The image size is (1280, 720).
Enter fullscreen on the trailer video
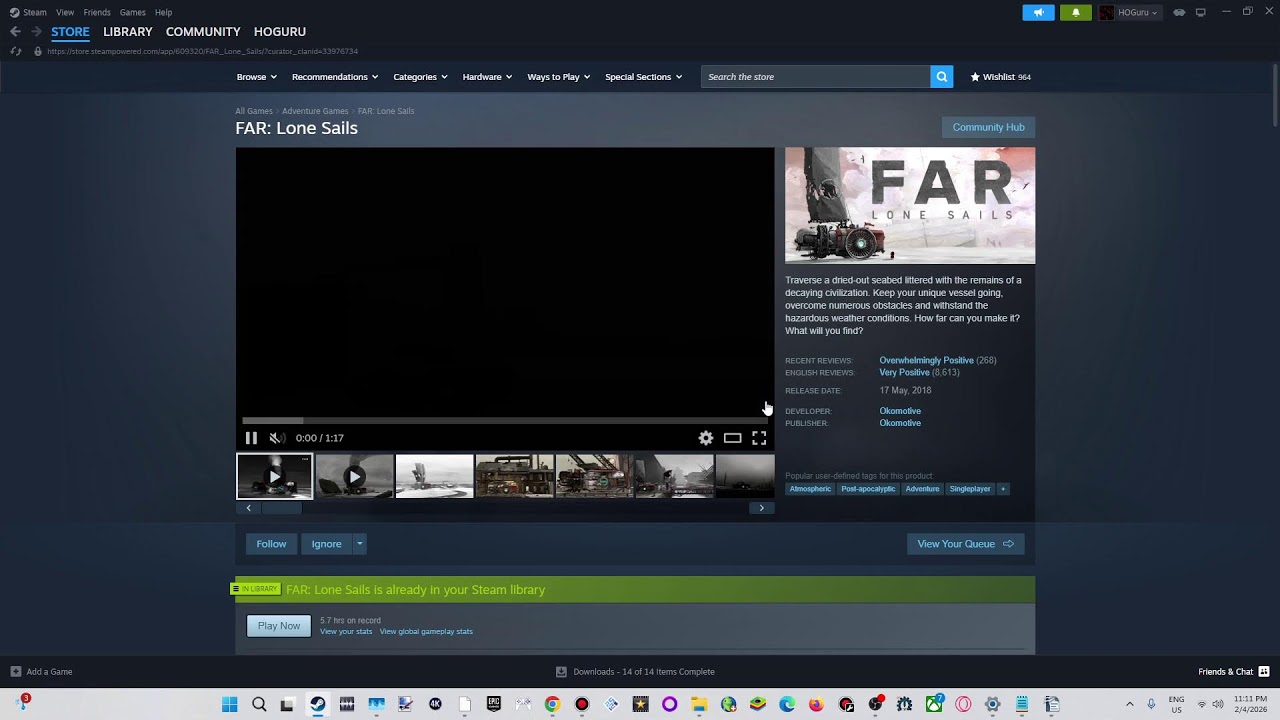click(x=759, y=438)
